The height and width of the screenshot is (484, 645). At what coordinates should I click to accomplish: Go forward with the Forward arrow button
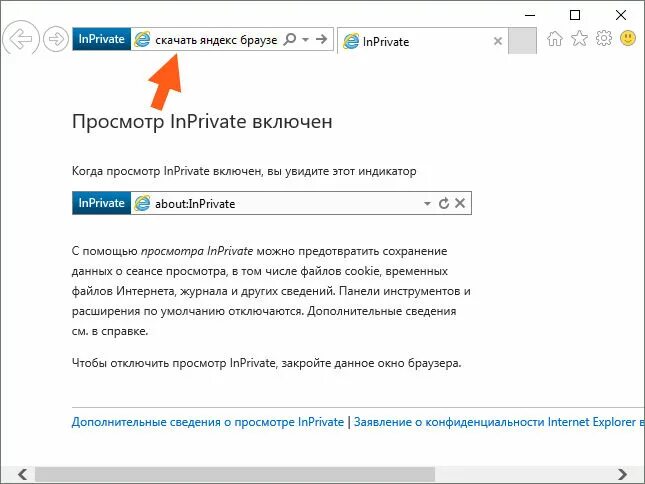(56, 39)
